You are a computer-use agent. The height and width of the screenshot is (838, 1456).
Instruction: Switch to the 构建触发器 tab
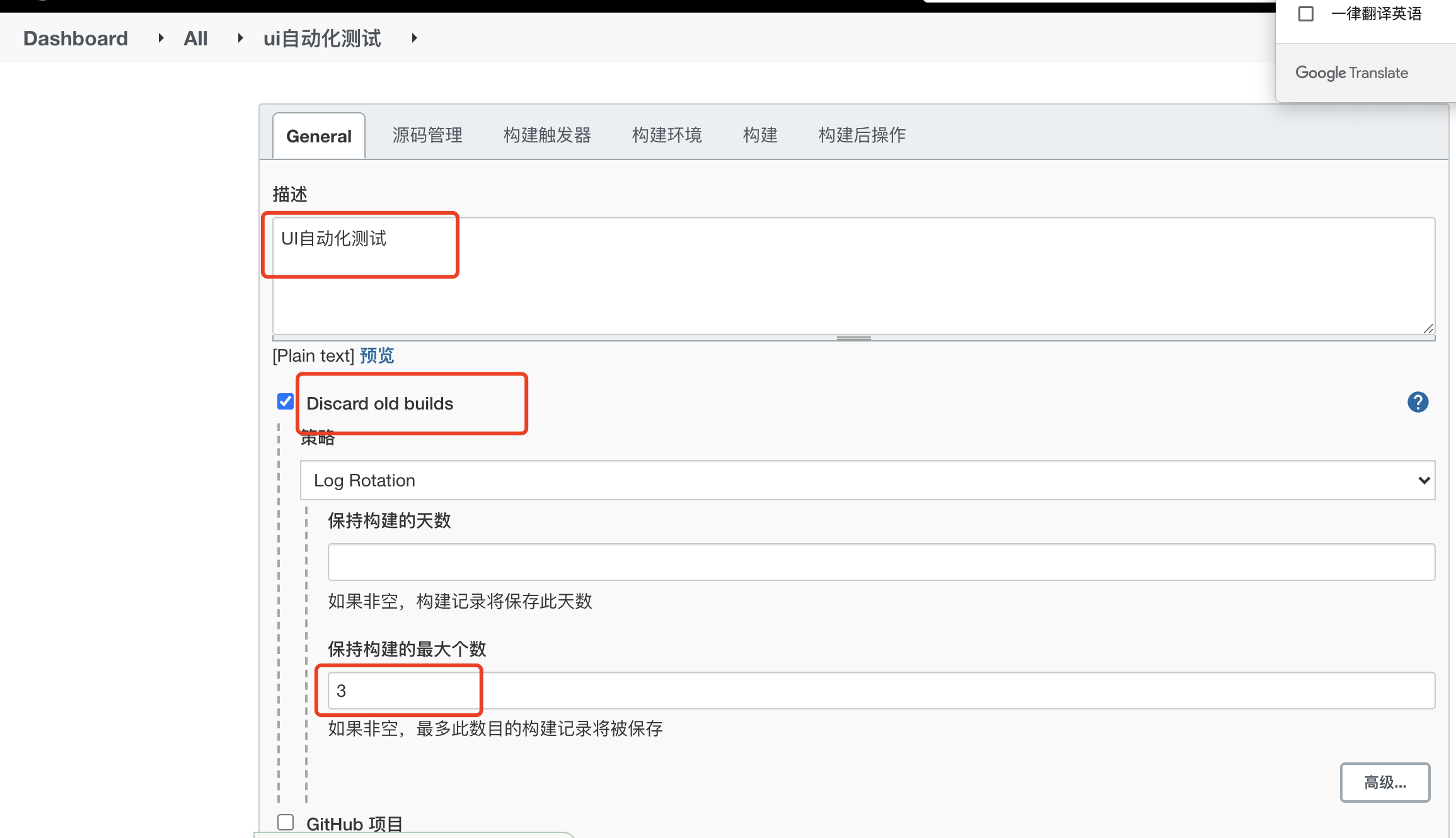point(547,135)
